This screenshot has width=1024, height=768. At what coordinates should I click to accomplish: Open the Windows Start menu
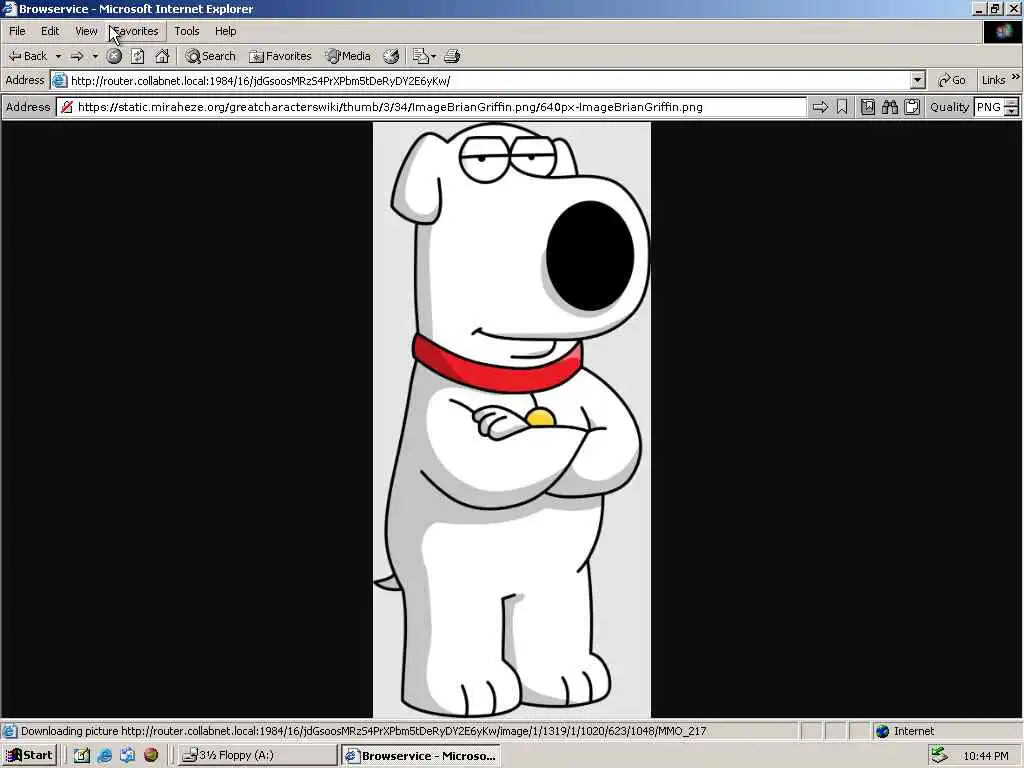(29, 755)
